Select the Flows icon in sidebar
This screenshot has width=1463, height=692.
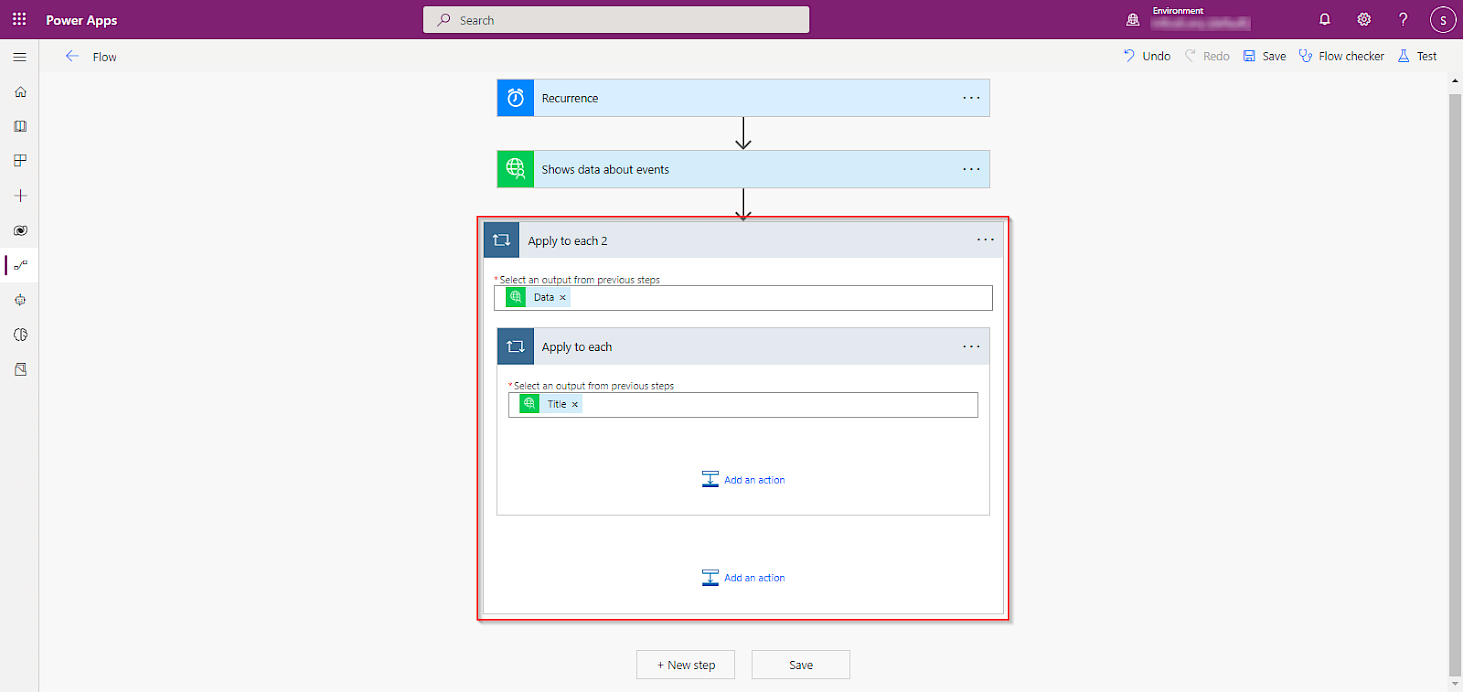(x=20, y=265)
